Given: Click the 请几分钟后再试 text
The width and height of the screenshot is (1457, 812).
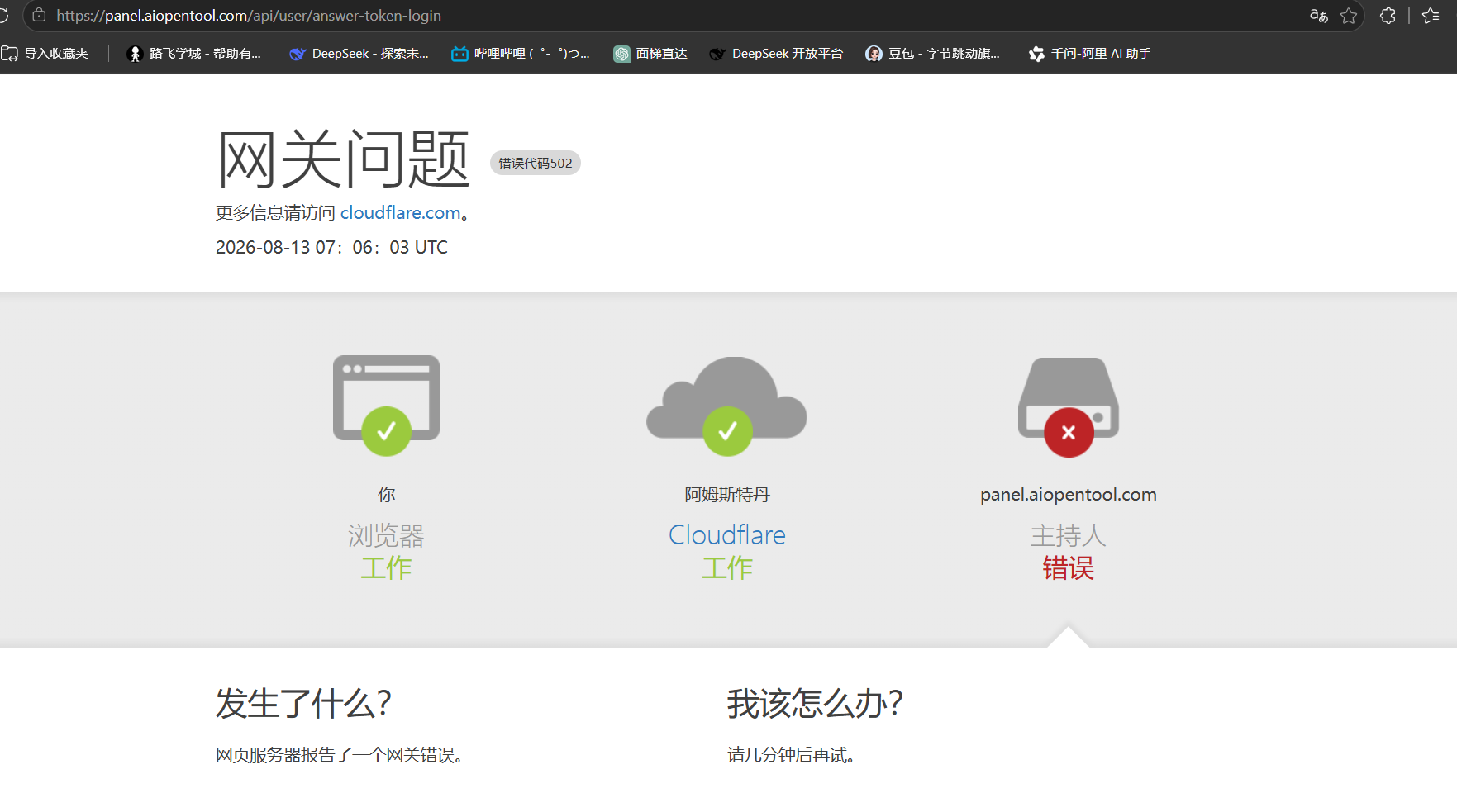Looking at the screenshot, I should [791, 755].
